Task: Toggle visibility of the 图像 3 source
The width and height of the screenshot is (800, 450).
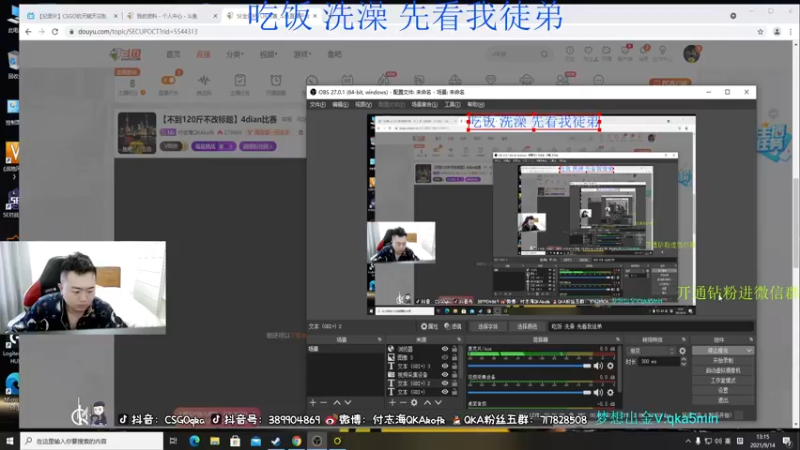Action: click(x=445, y=358)
